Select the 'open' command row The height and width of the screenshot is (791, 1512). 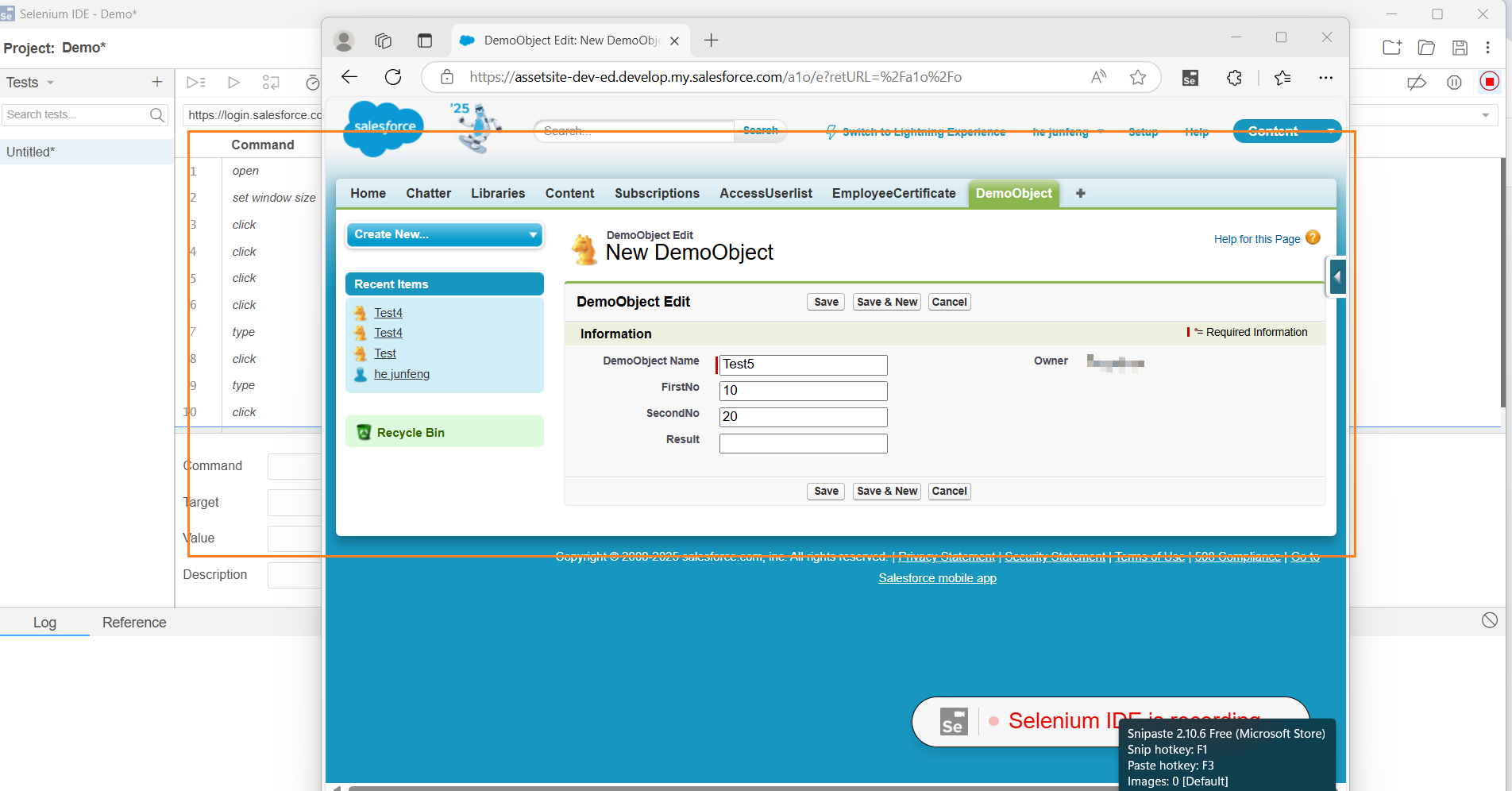(245, 171)
